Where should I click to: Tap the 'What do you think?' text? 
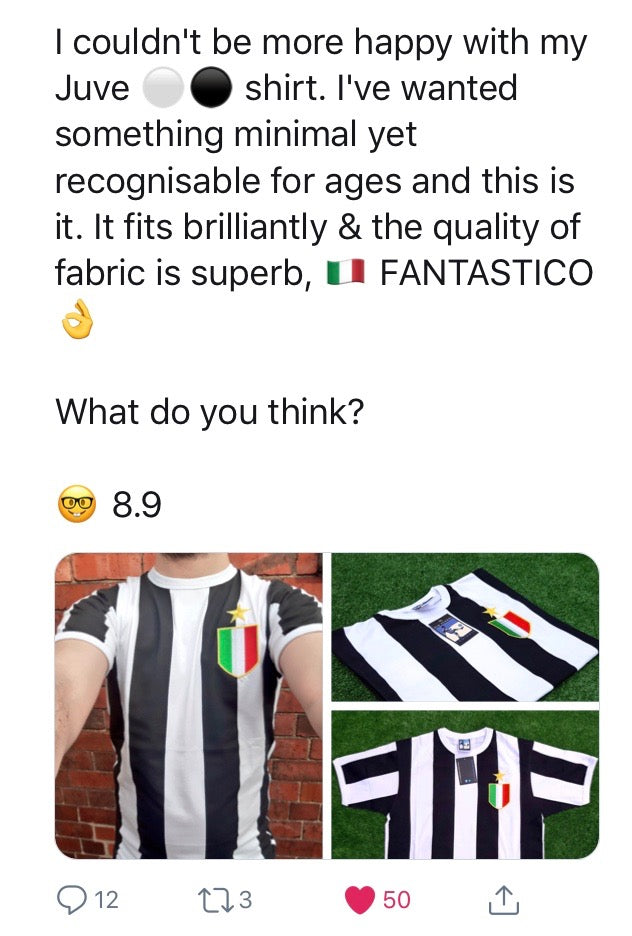point(209,412)
